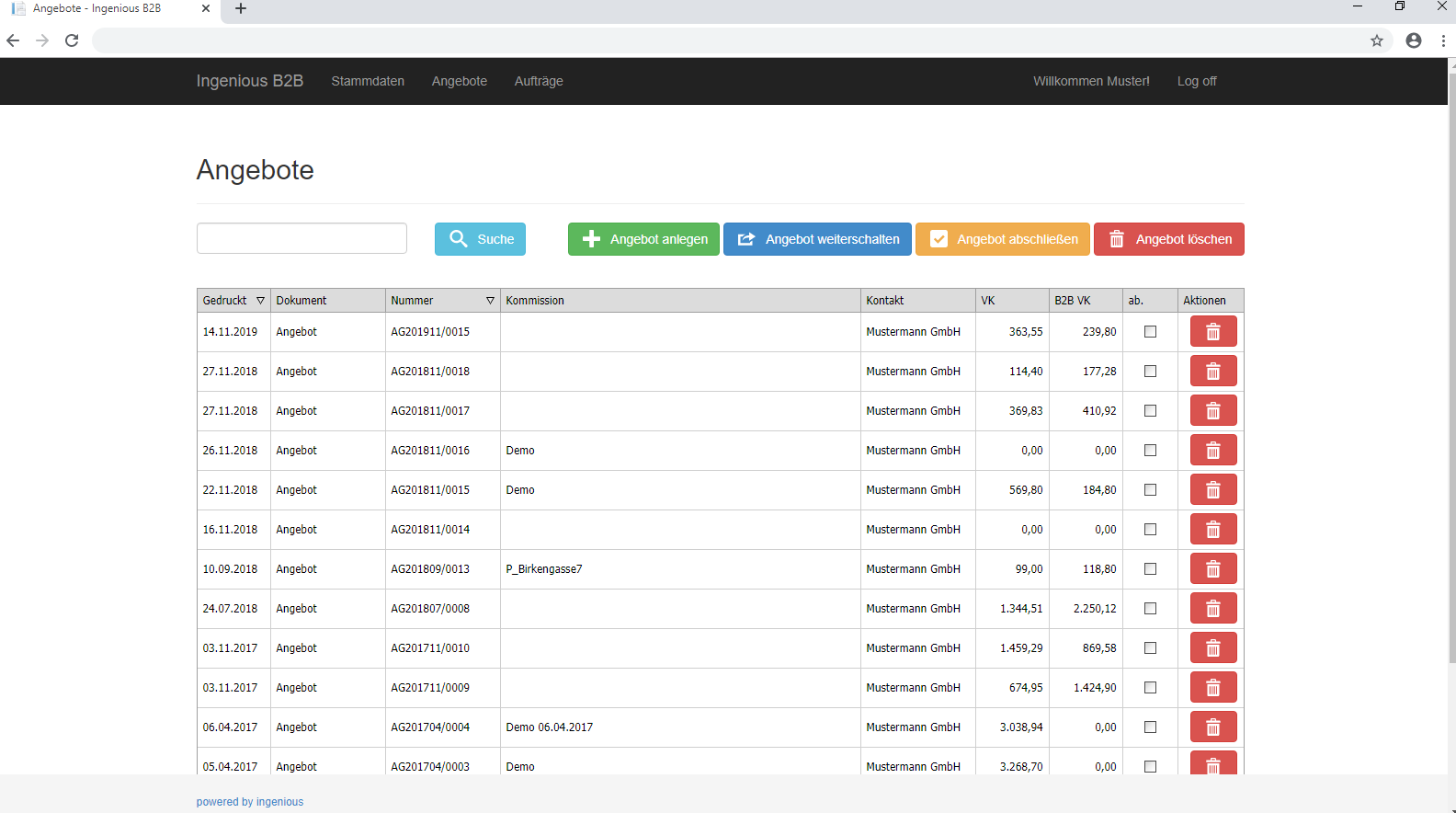Tick the ab. checkbox for AG201811/0015
The height and width of the screenshot is (813, 1456).
click(1150, 490)
